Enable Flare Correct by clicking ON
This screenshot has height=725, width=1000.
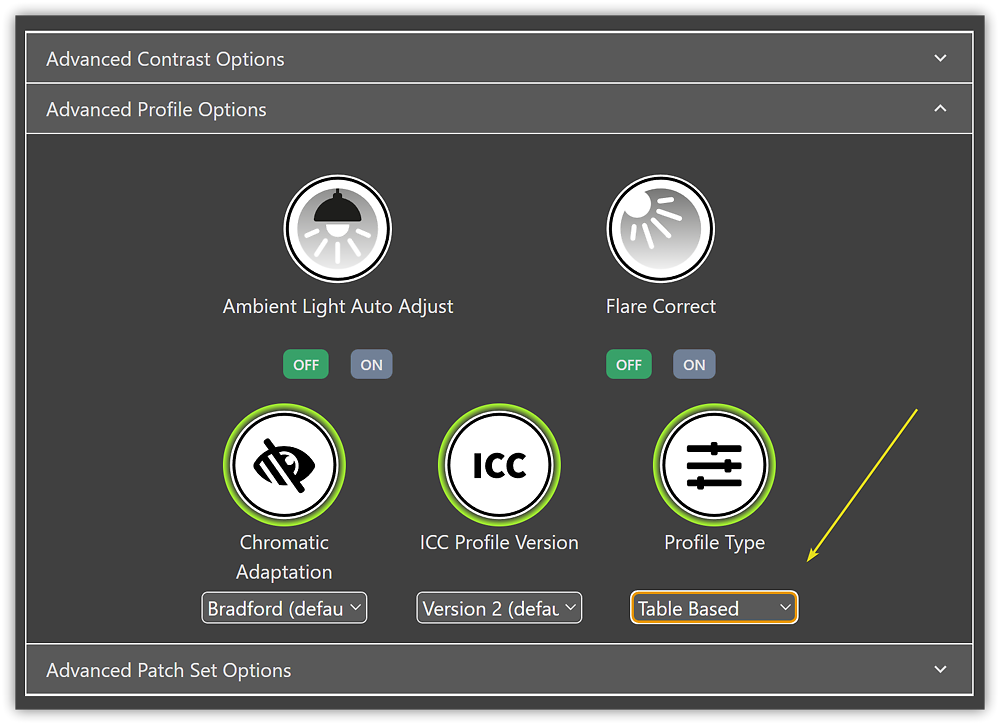click(693, 364)
